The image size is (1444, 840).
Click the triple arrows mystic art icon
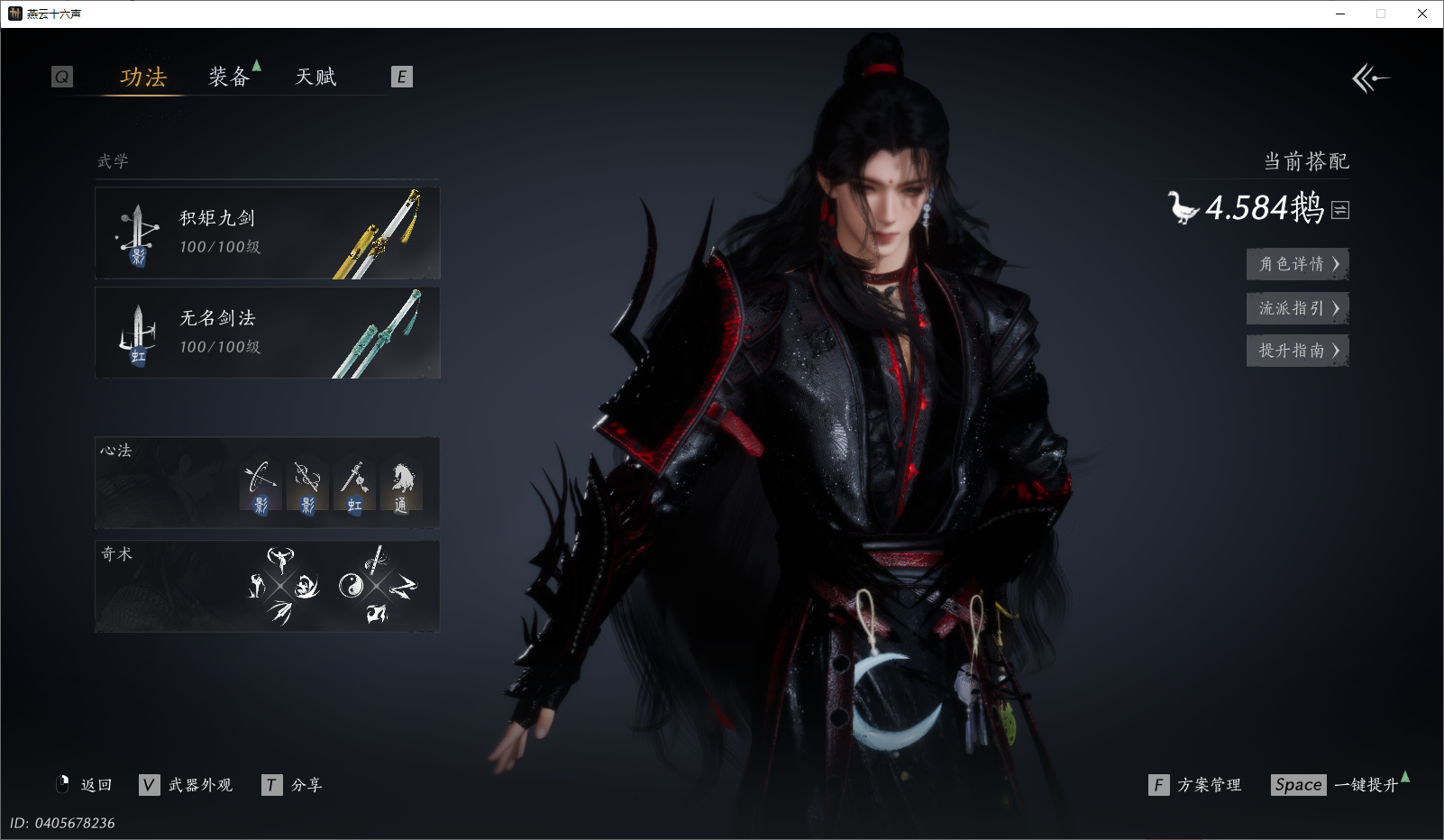(281, 613)
